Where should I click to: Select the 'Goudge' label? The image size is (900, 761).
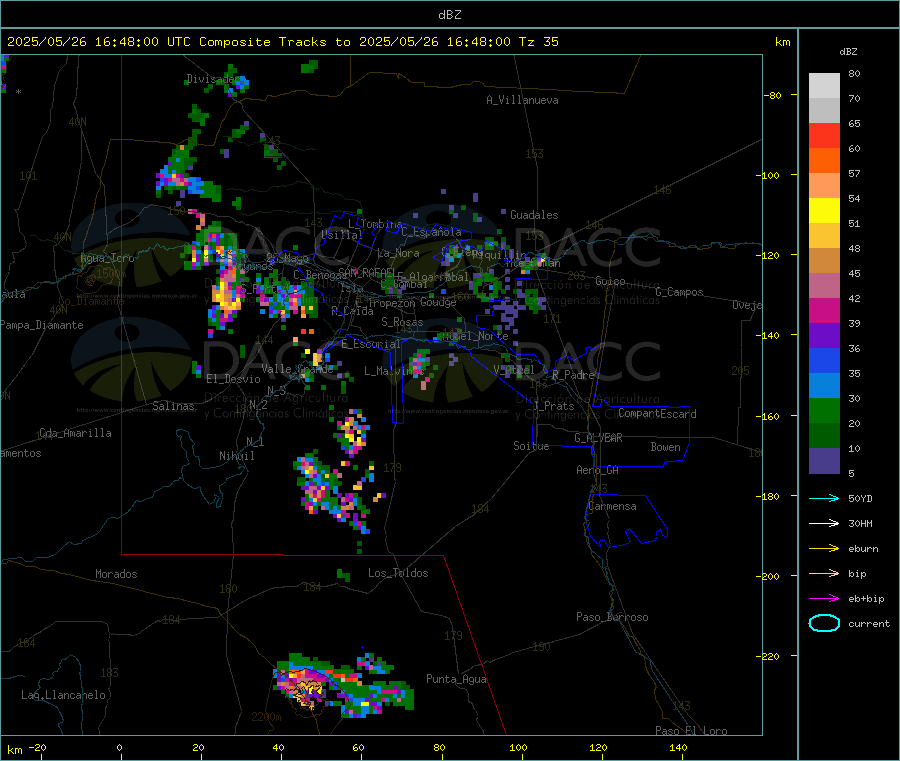click(437, 302)
